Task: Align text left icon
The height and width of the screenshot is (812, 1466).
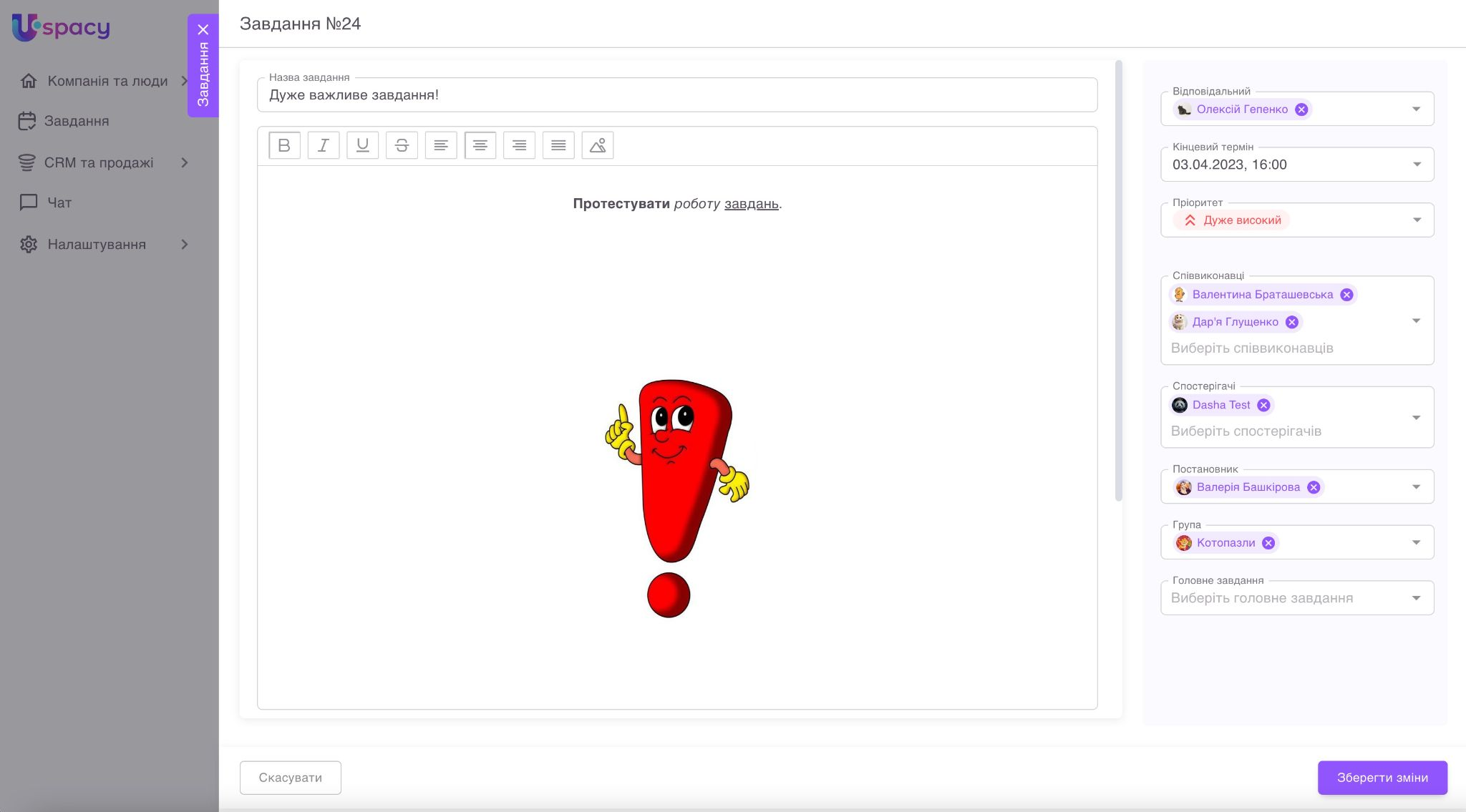Action: pos(441,145)
